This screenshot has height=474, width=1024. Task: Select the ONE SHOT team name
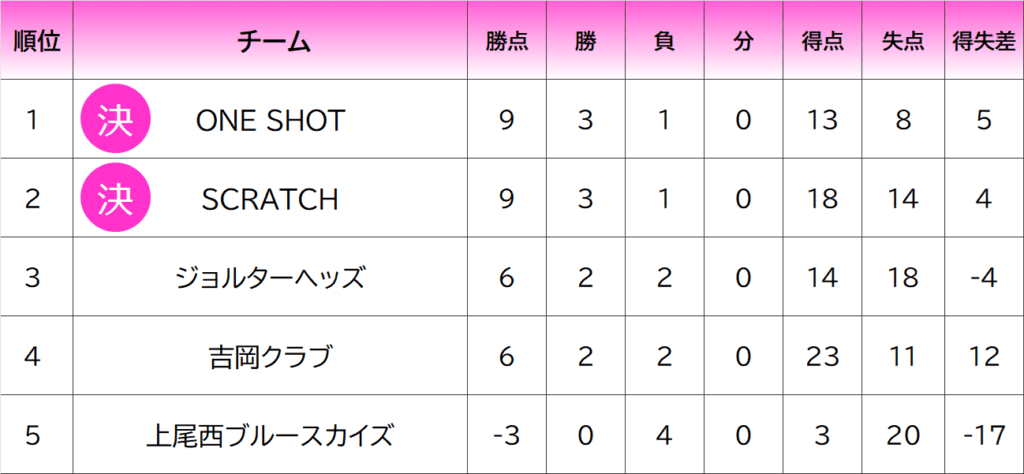[x=270, y=120]
